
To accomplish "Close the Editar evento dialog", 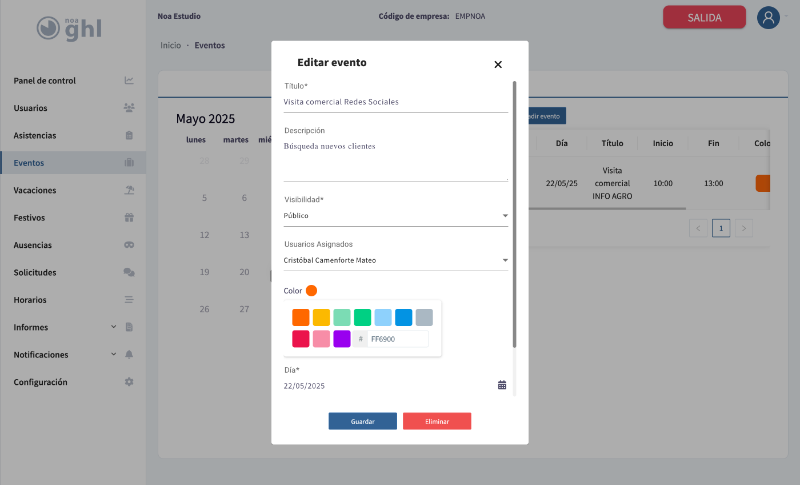I will pos(498,65).
